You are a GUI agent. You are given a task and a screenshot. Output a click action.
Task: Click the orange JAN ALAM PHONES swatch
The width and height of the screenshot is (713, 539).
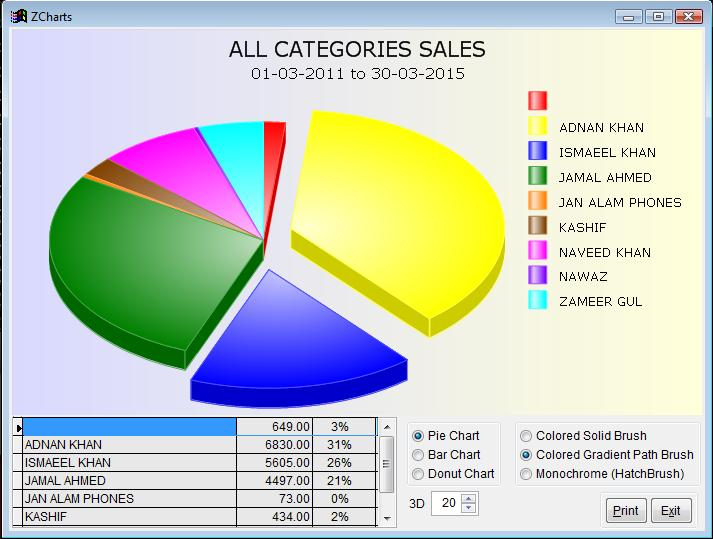coord(537,201)
